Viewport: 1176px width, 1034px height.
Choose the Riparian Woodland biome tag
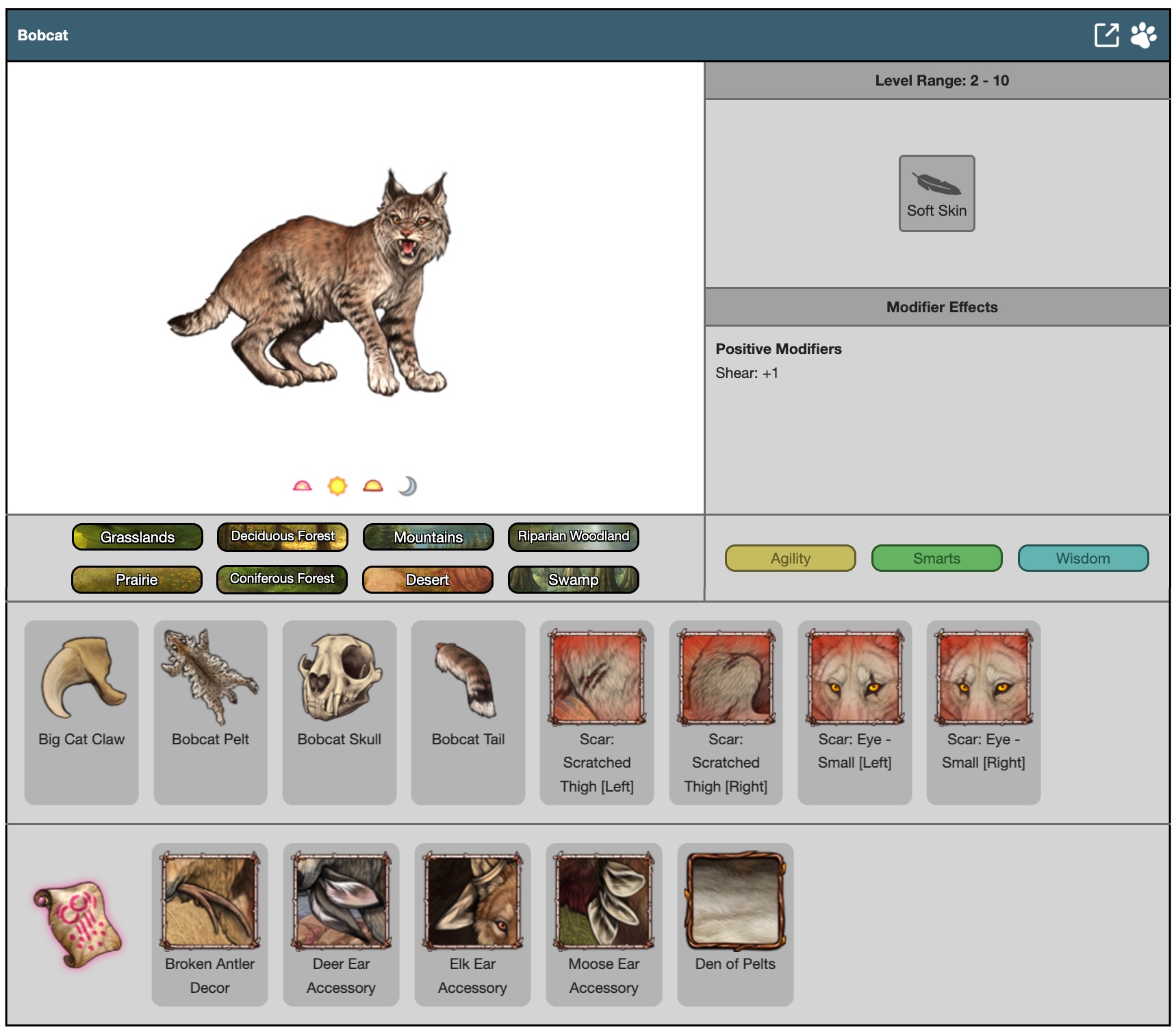coord(573,537)
